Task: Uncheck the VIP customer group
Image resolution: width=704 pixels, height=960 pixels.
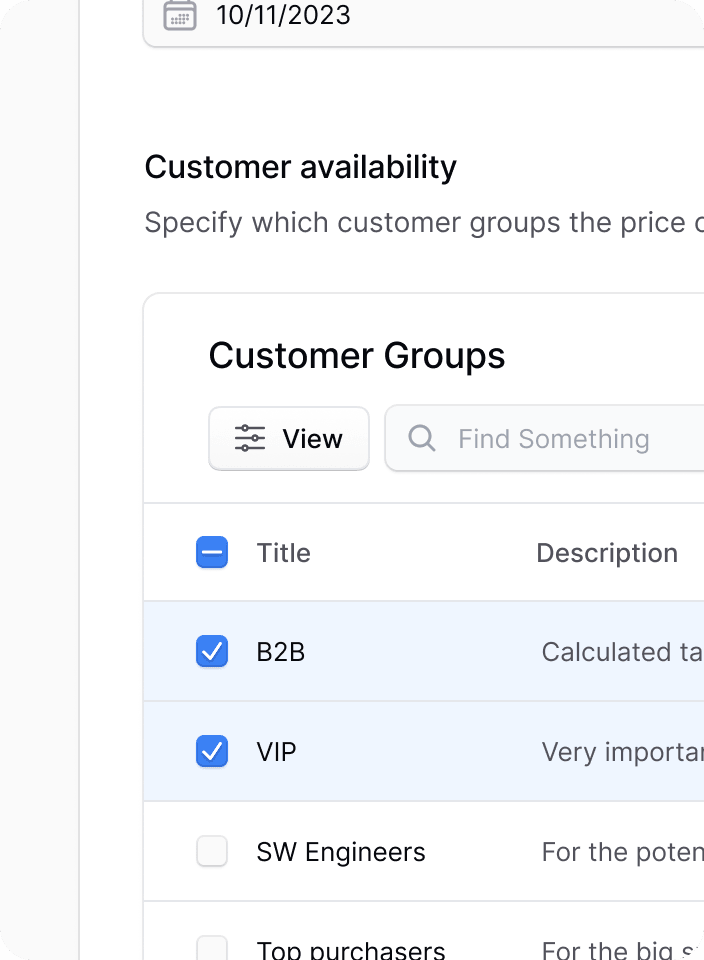Action: click(x=211, y=751)
